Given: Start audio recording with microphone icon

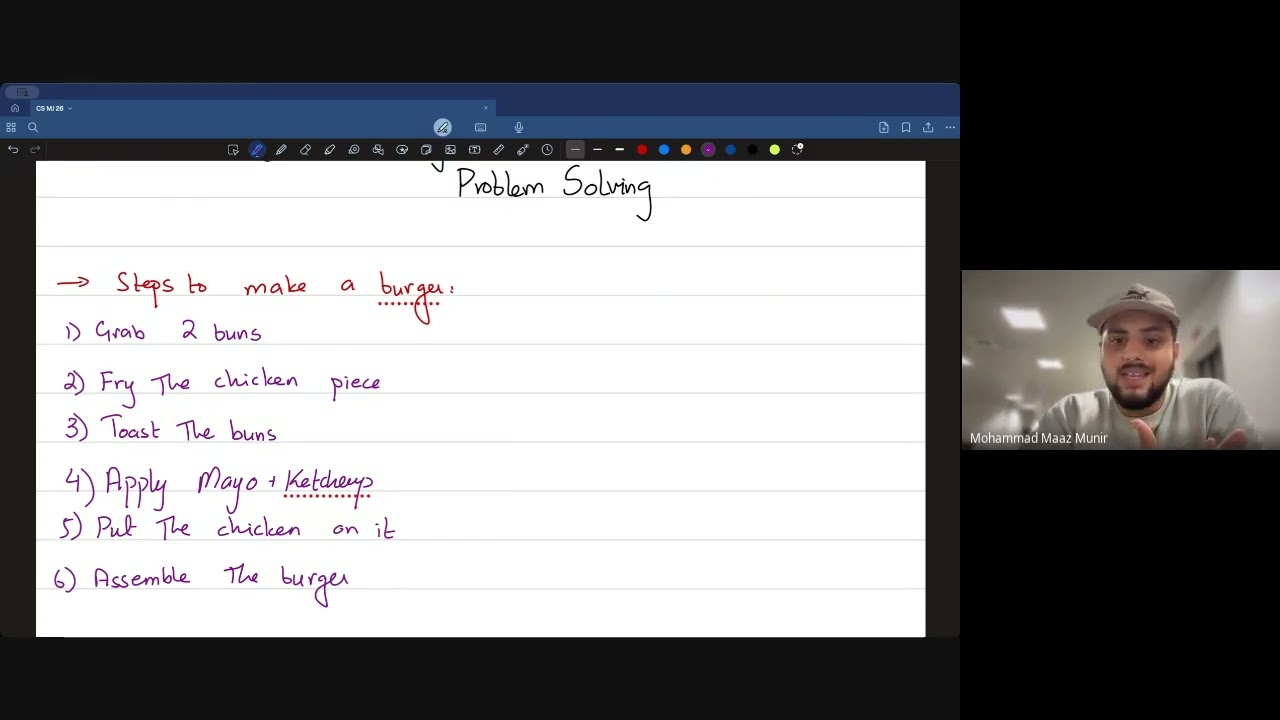Looking at the screenshot, I should (x=519, y=127).
